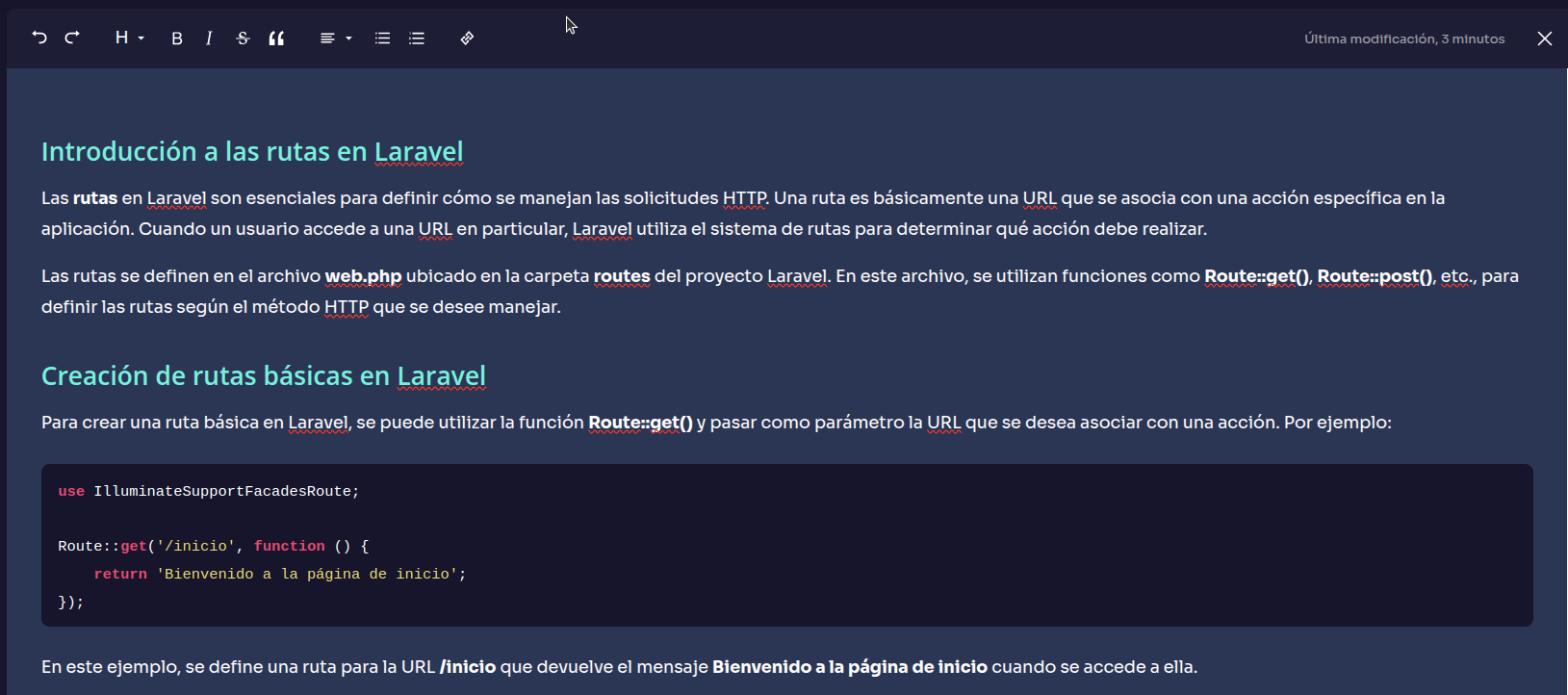Click the heading 'Introducción a las rutas en Laravel'
The width and height of the screenshot is (1568, 695).
point(252,151)
